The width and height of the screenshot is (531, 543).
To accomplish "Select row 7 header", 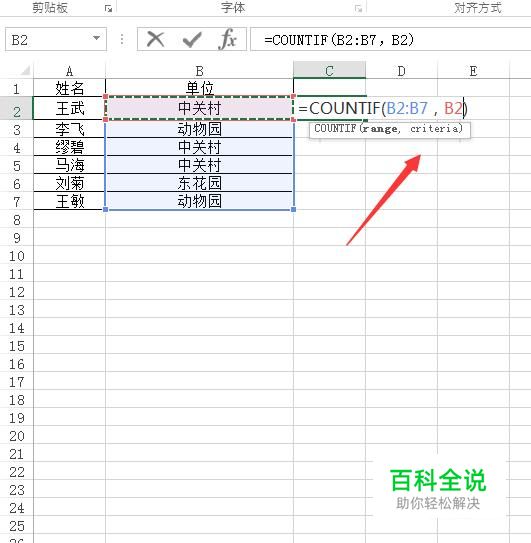I will pos(17,202).
